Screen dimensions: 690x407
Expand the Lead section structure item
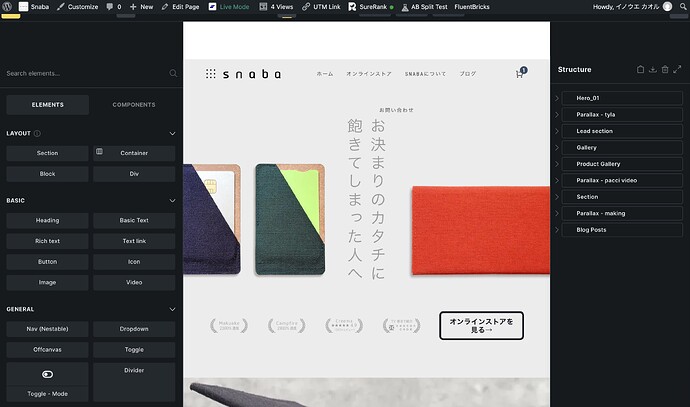[x=557, y=131]
